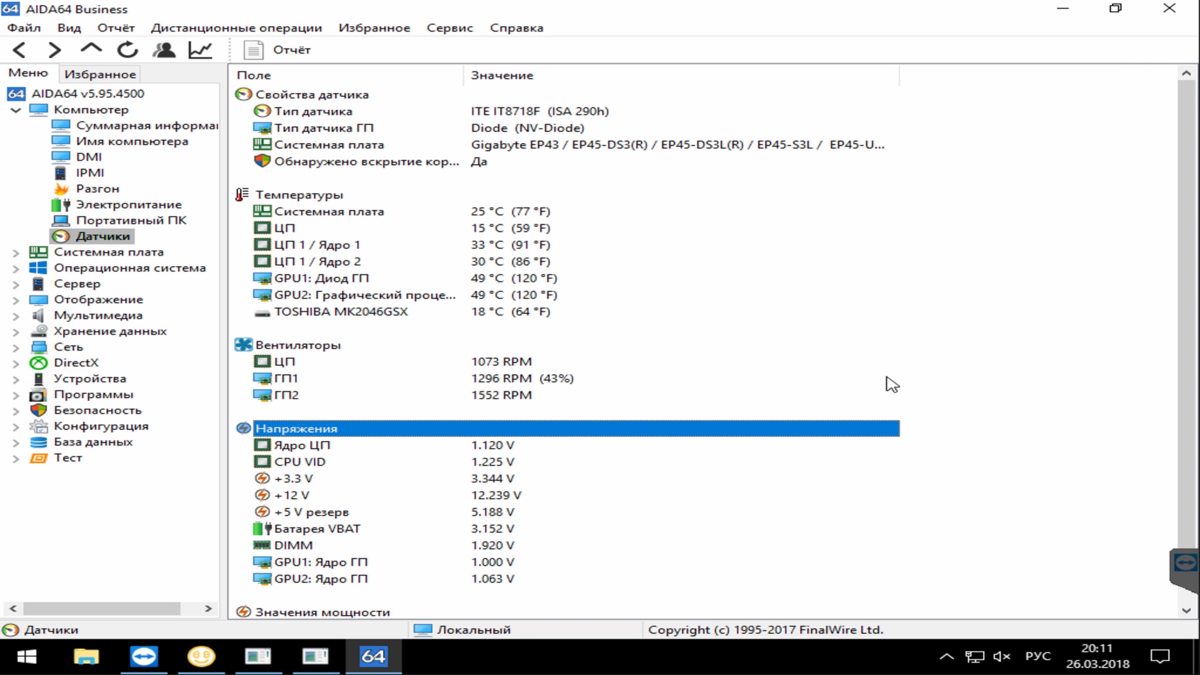Switch to the Избранное sidebar tab
This screenshot has width=1200, height=675.
99,74
